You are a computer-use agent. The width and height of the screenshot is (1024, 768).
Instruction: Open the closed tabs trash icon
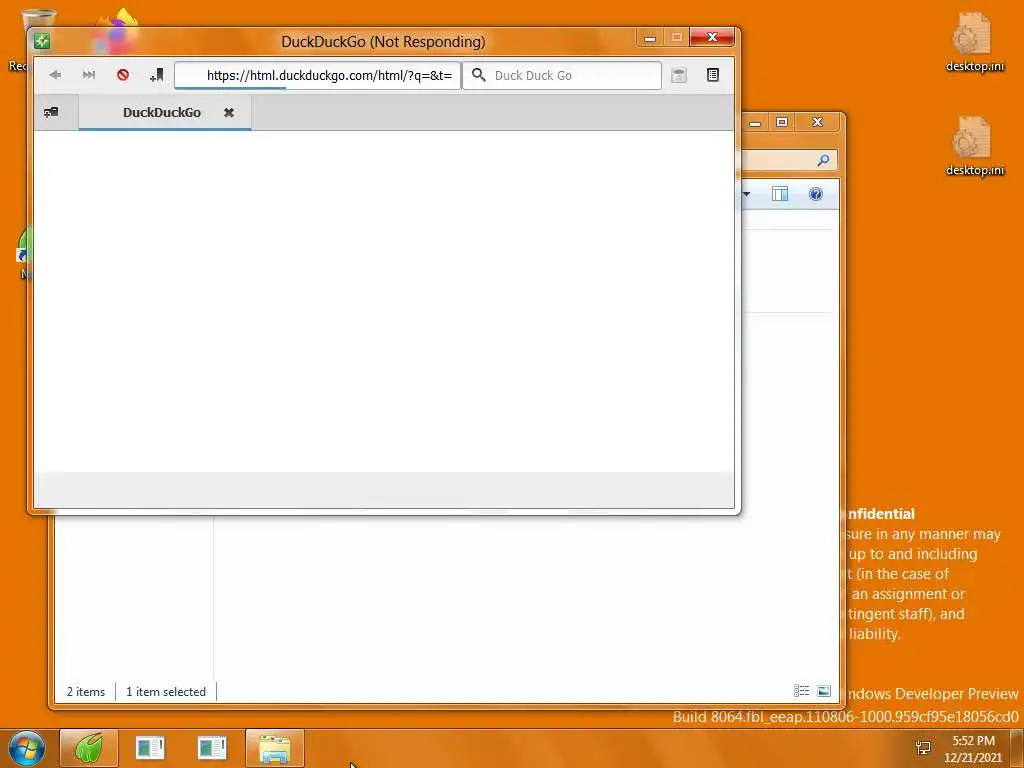(x=679, y=75)
